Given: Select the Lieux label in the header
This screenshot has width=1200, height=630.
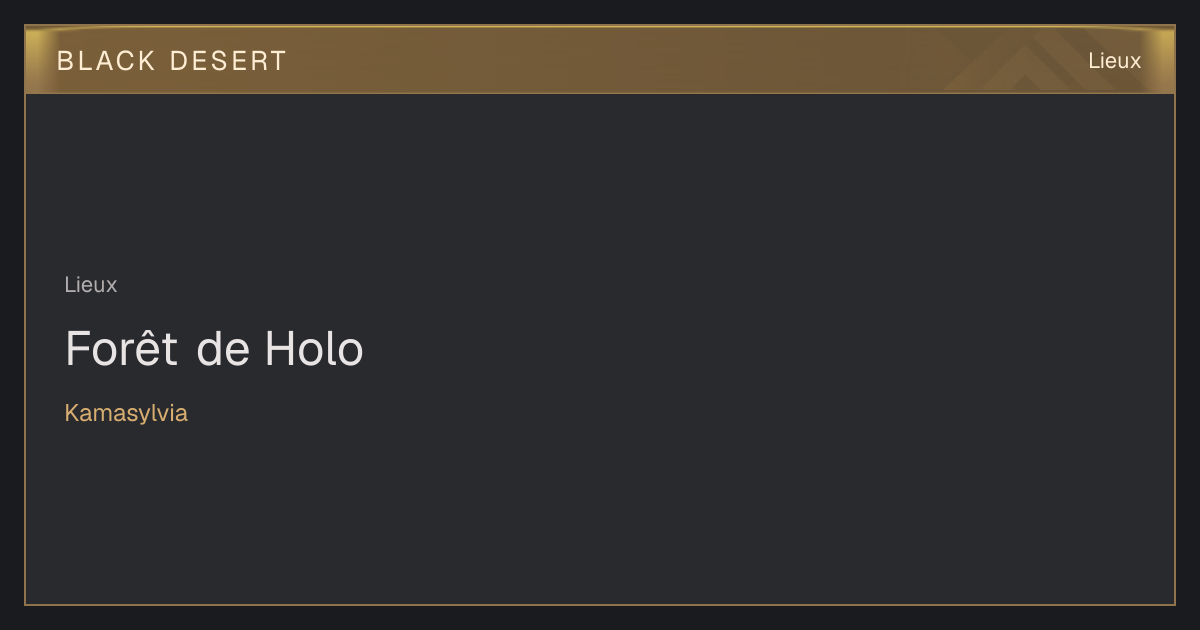Looking at the screenshot, I should click(x=1114, y=61).
